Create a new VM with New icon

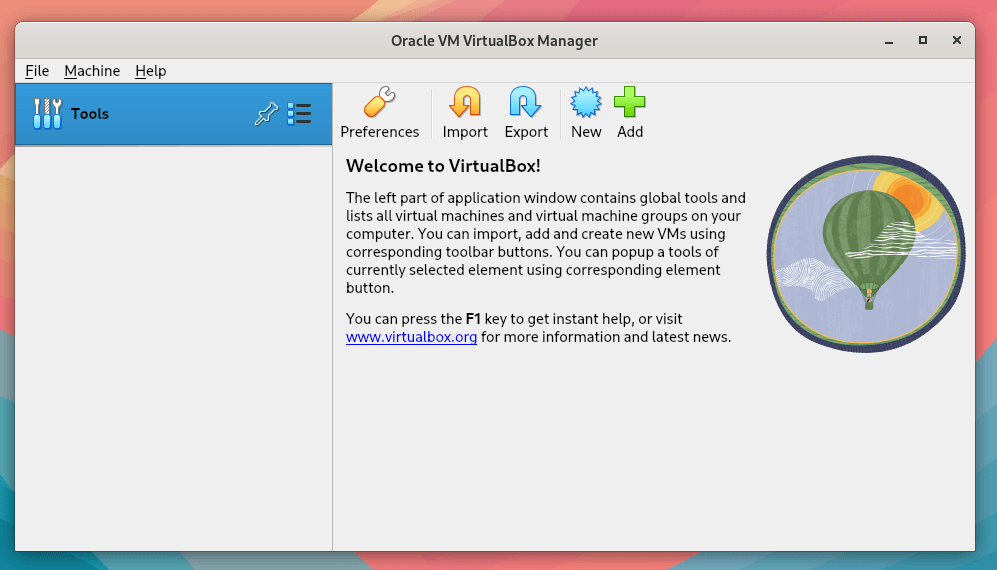point(586,102)
